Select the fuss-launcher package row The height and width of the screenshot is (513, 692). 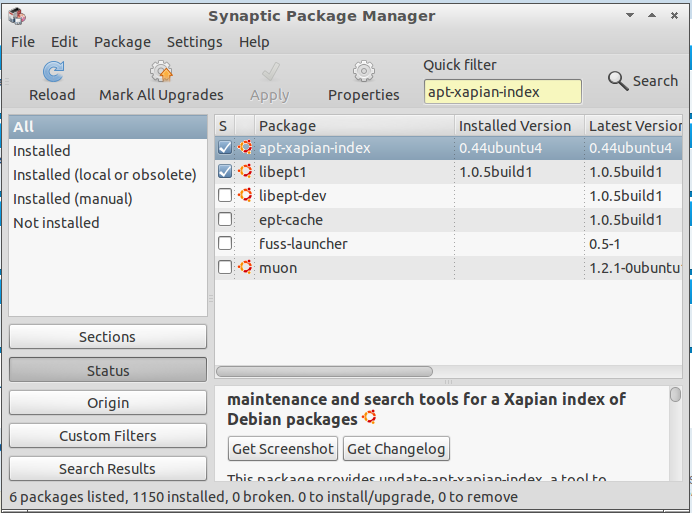pos(448,243)
